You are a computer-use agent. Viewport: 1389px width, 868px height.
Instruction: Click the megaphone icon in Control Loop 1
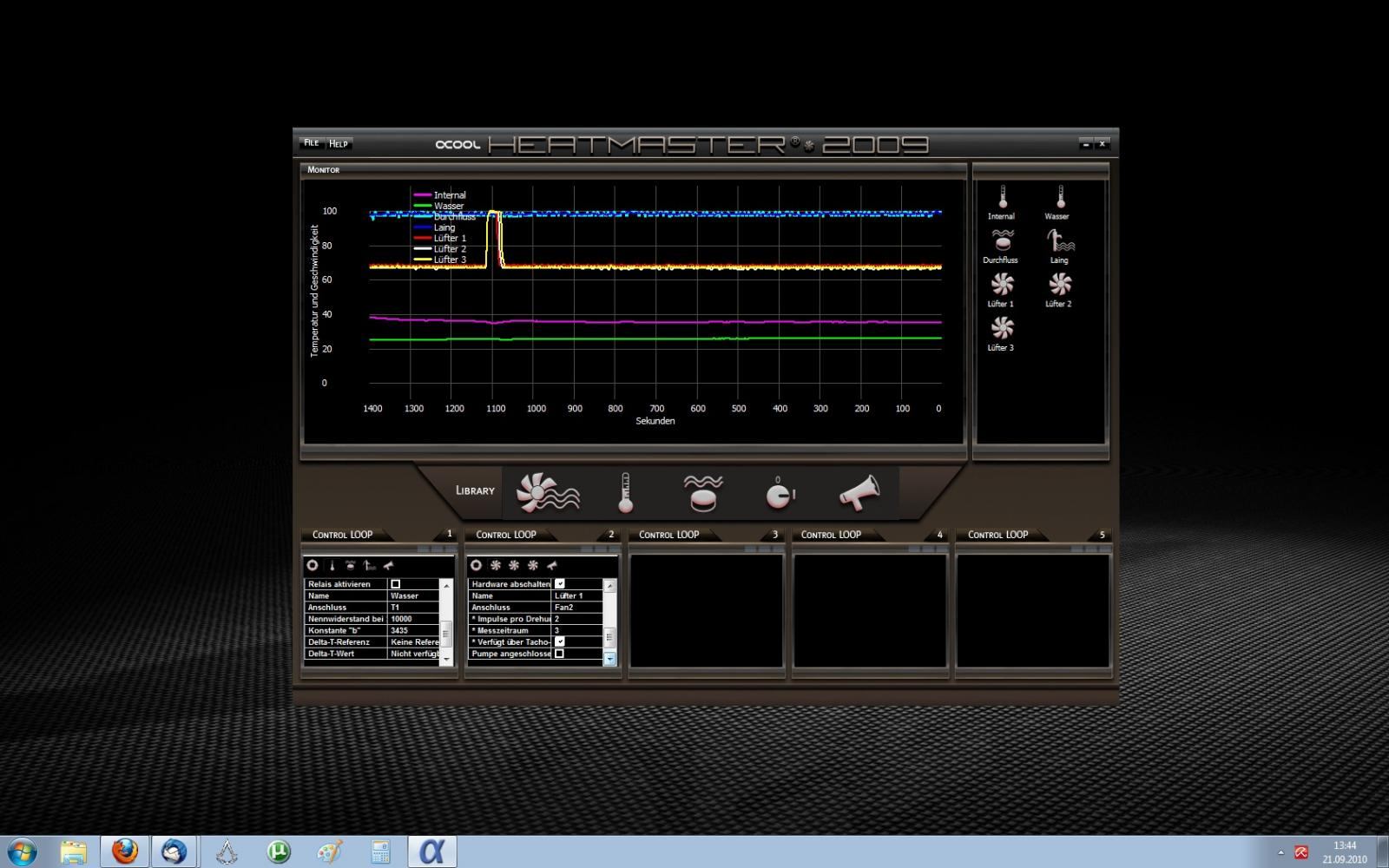tap(389, 565)
